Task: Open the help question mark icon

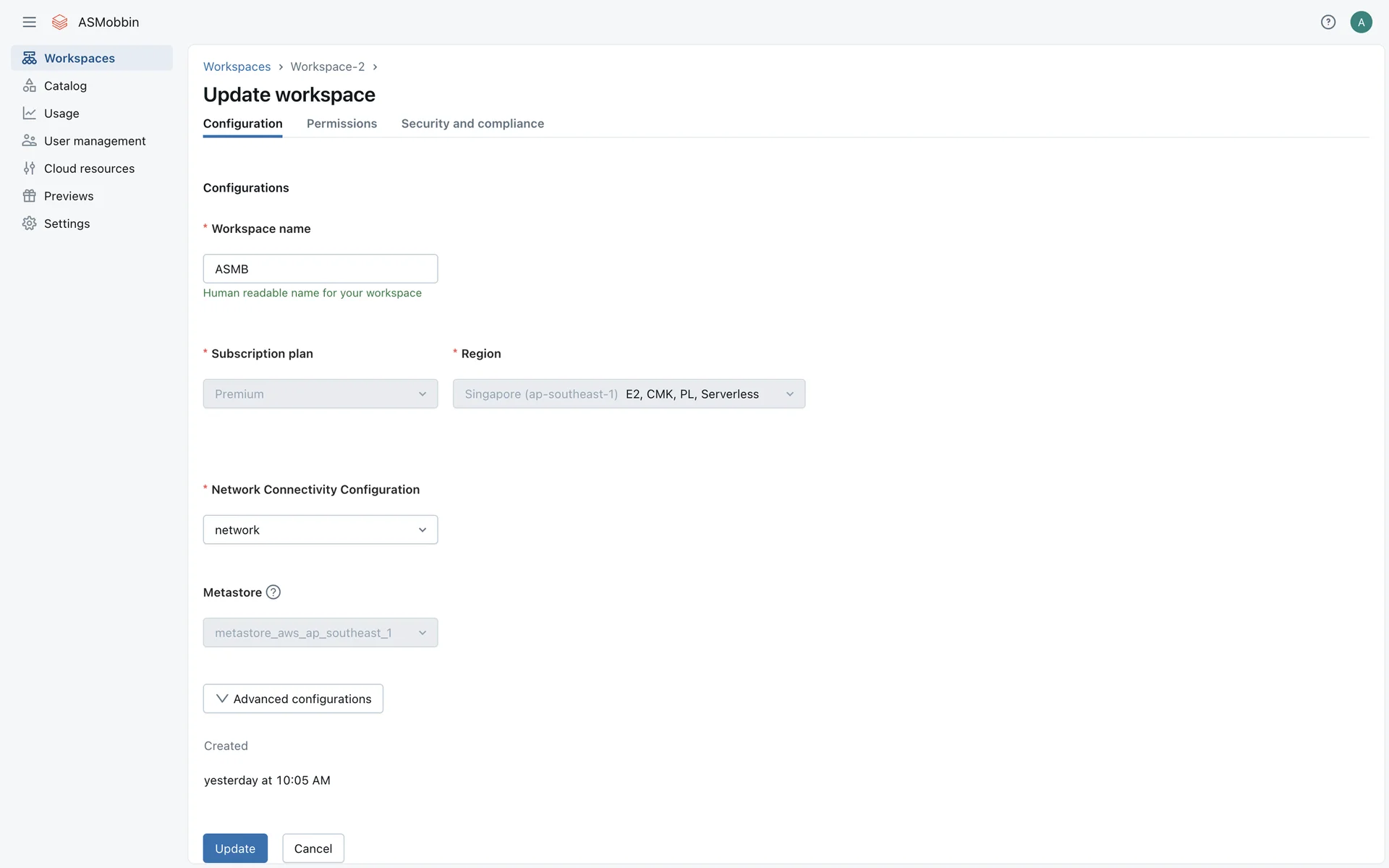Action: pos(1328,22)
